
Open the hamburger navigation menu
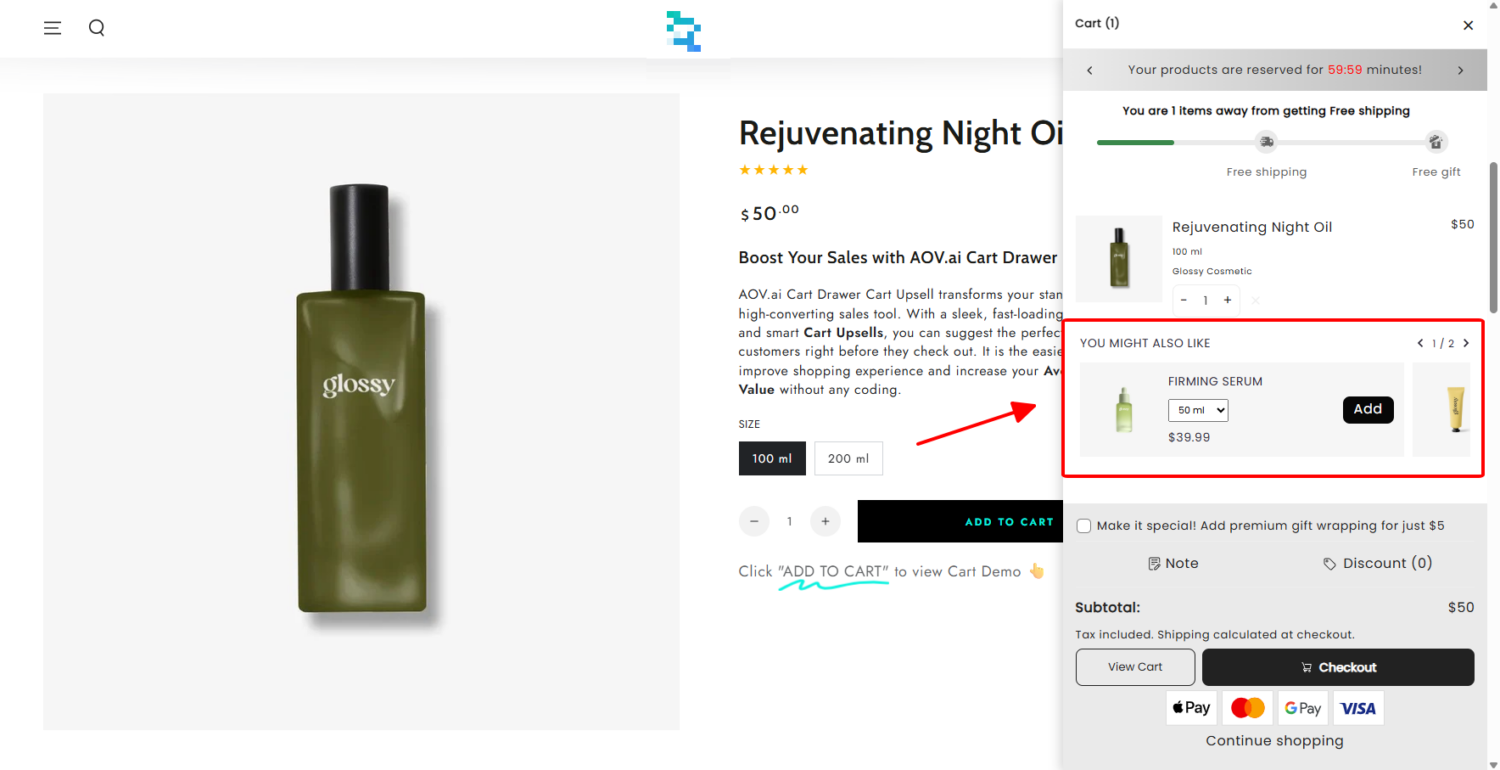click(52, 27)
